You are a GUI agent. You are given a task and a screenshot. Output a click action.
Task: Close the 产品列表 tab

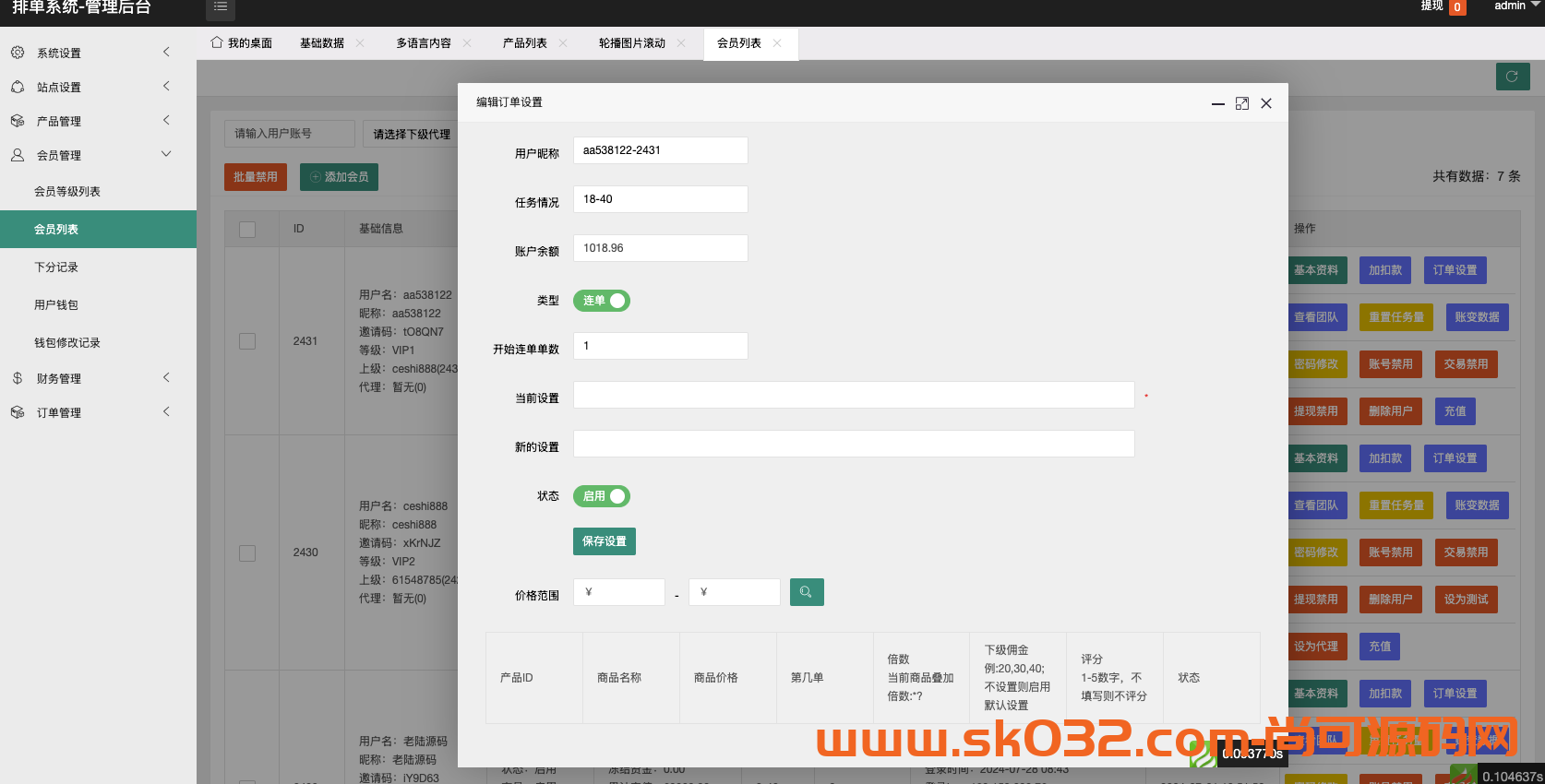point(563,43)
